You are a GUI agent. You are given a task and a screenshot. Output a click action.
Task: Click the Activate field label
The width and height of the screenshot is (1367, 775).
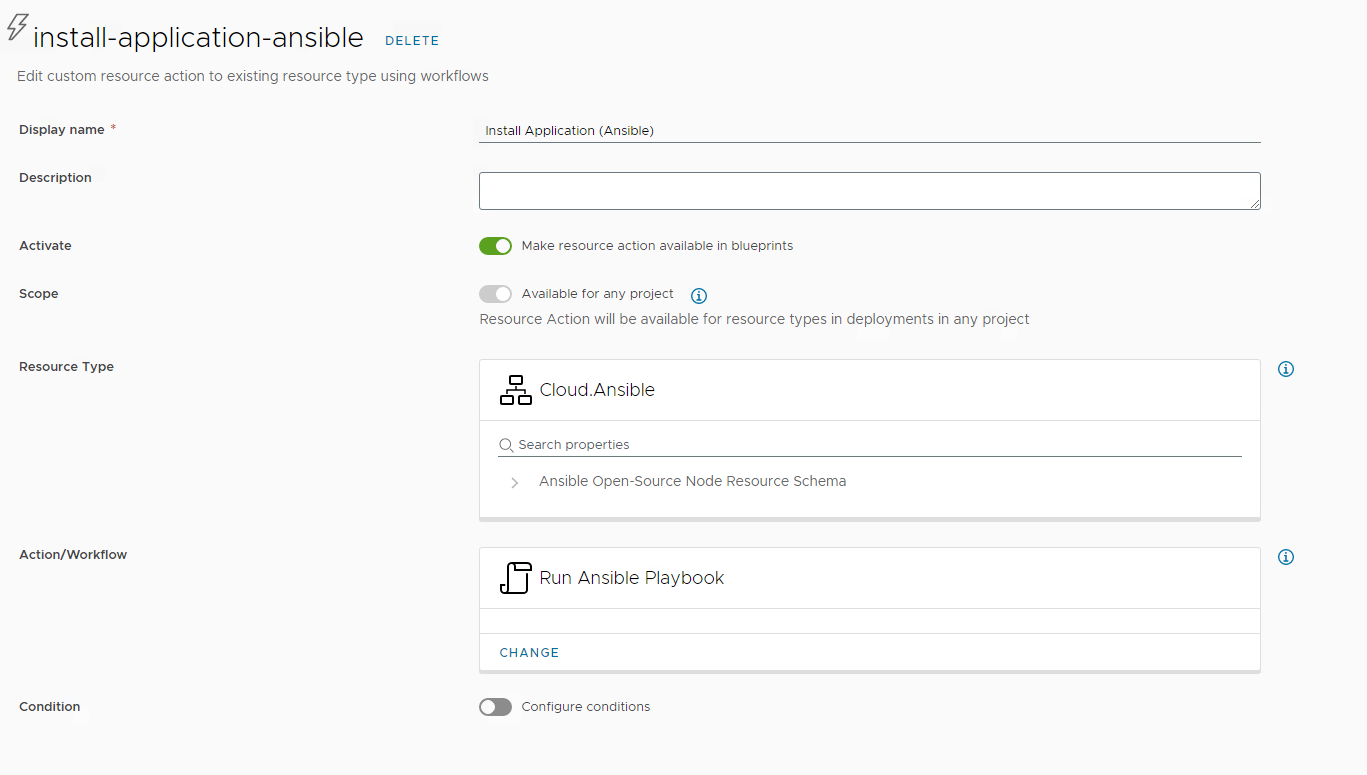pos(45,246)
